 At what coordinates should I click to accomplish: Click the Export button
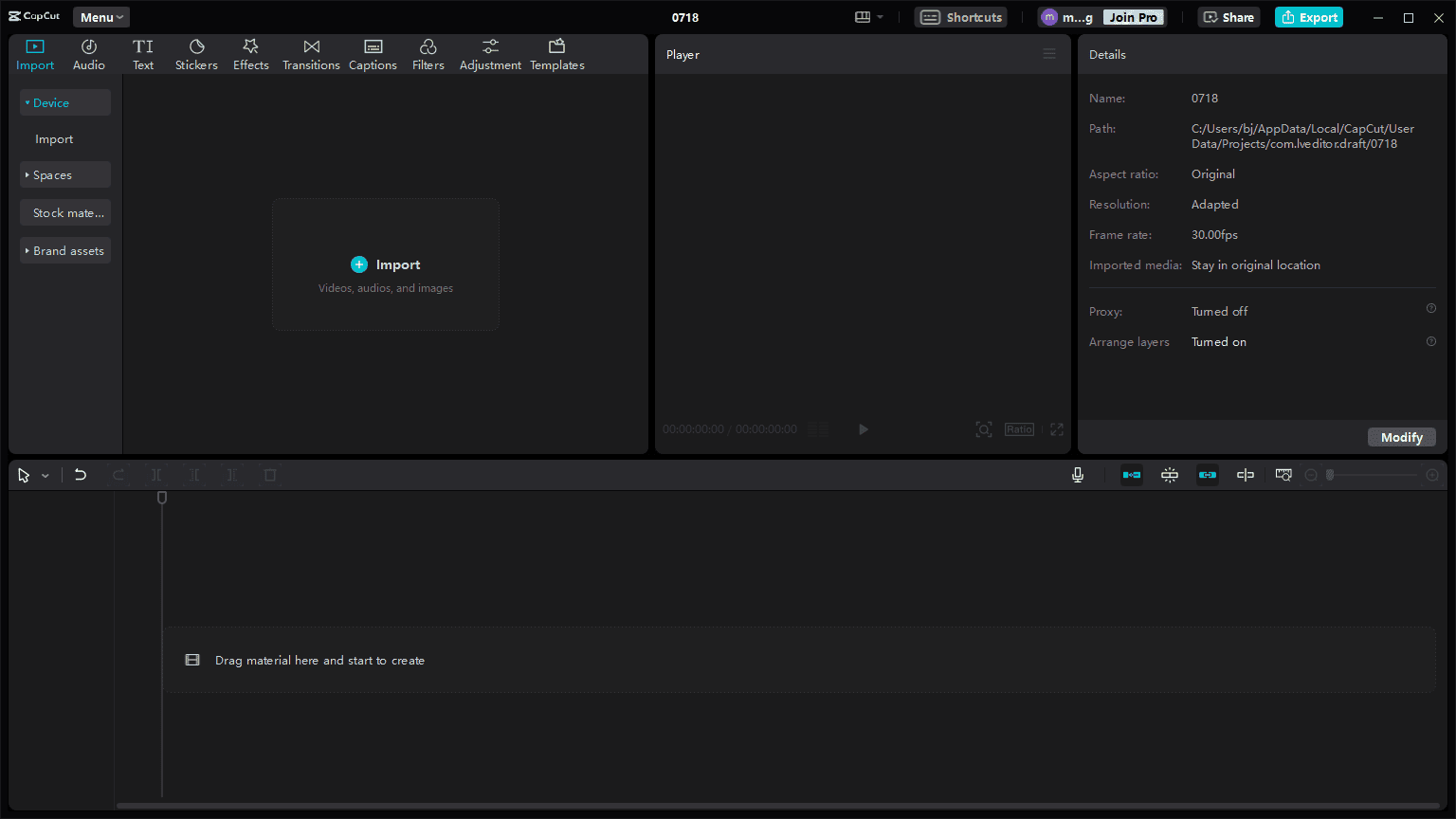(x=1309, y=17)
